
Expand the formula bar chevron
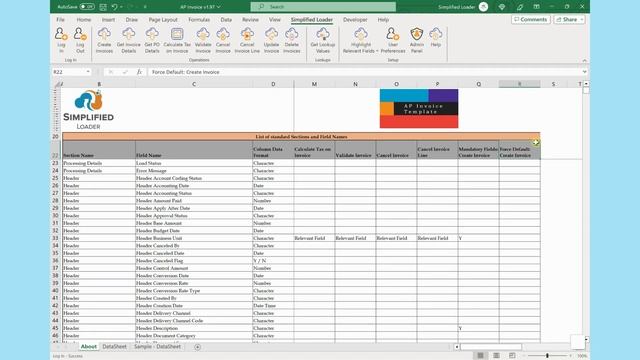584,72
